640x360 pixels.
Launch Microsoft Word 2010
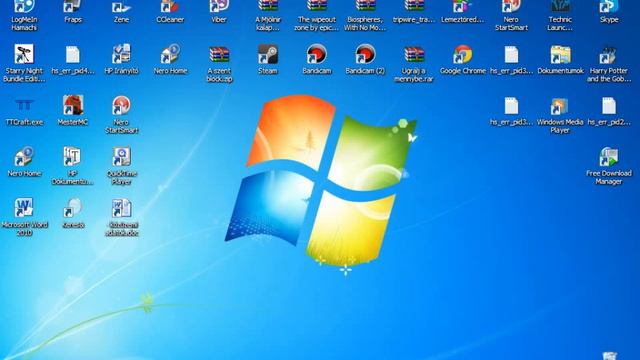point(24,218)
